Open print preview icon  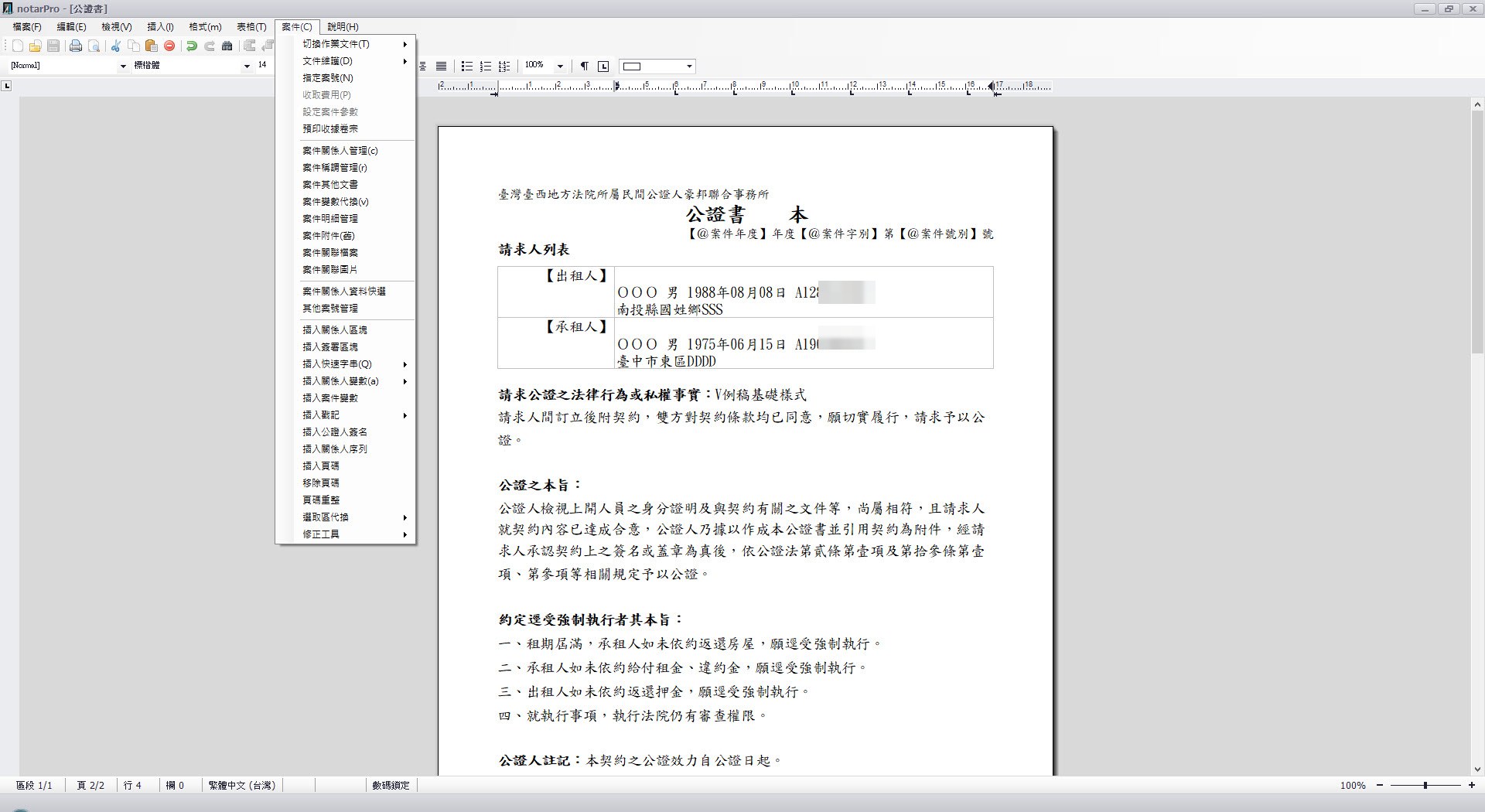(x=94, y=46)
